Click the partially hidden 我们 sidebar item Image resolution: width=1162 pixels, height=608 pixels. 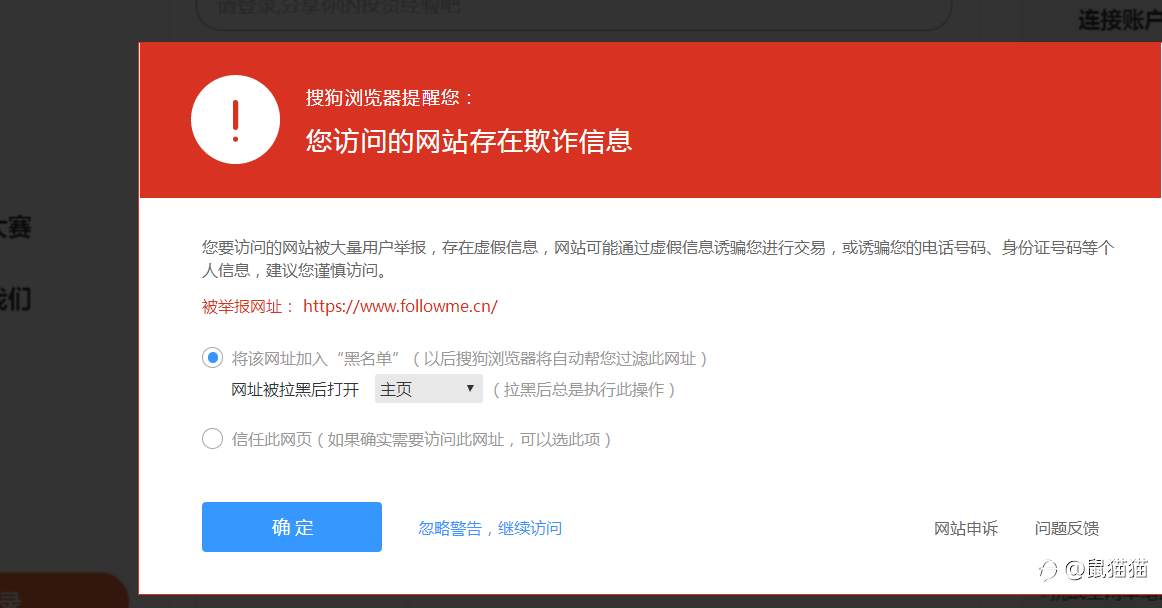[15, 300]
